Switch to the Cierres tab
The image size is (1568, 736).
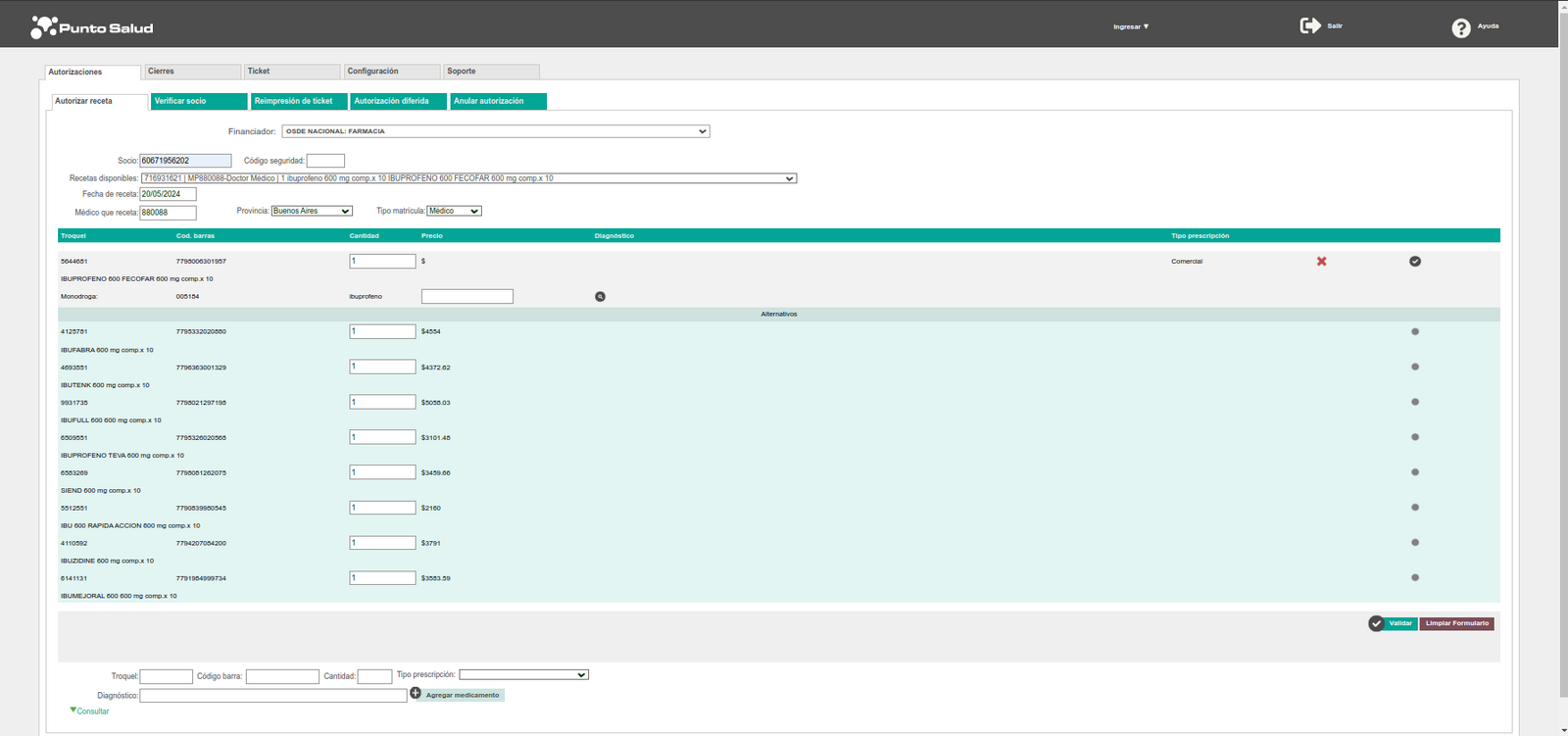(193, 72)
